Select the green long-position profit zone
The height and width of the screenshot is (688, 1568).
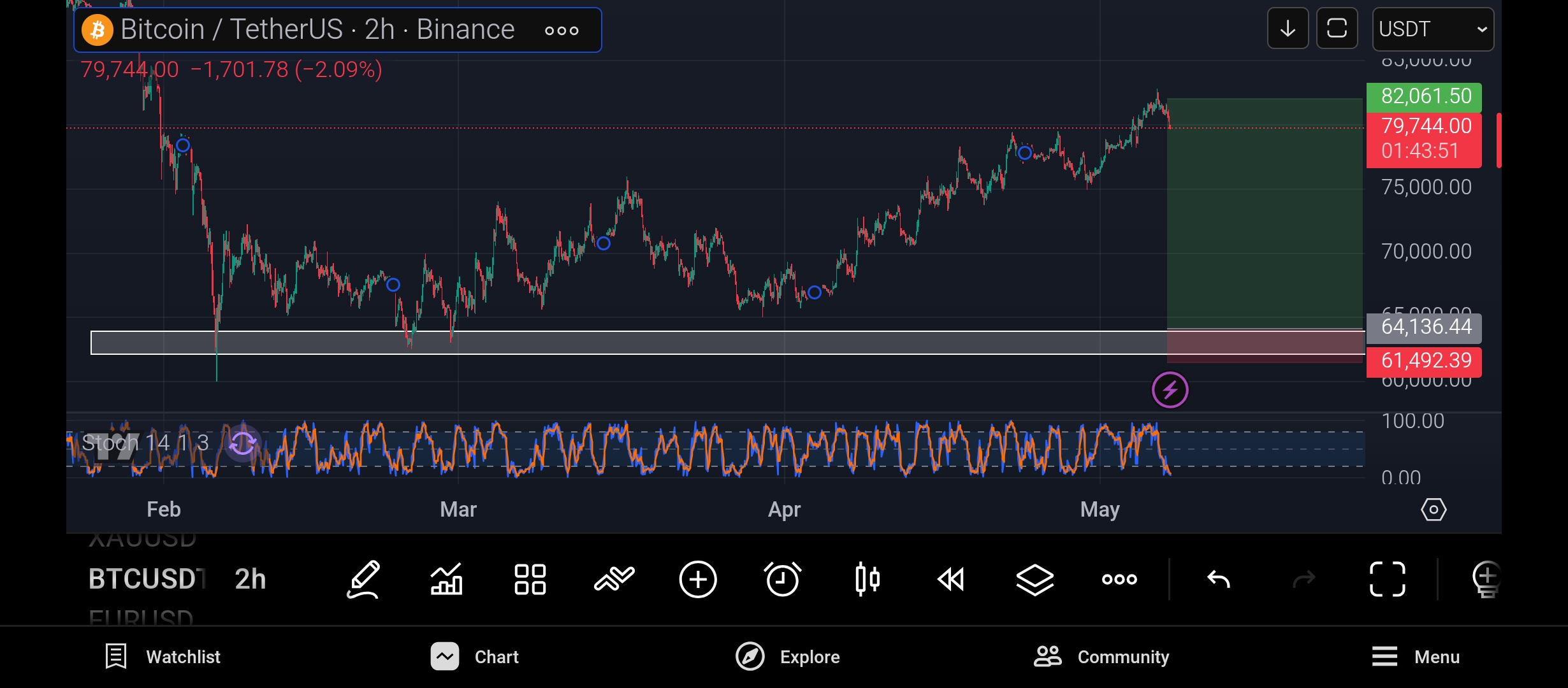[x=1265, y=213]
